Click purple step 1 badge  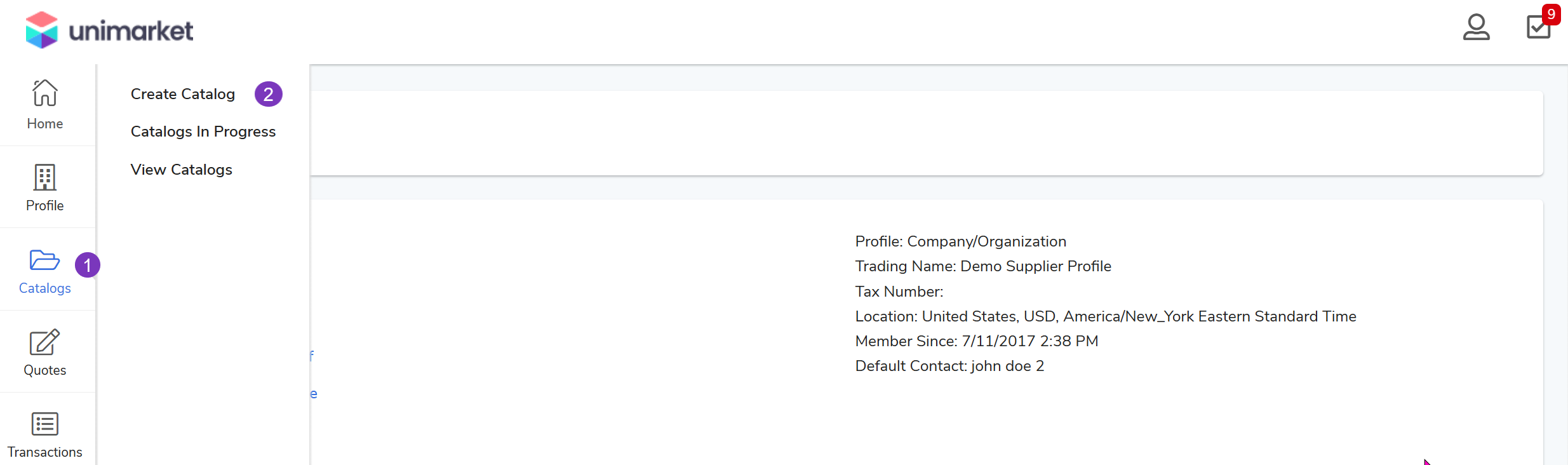[x=88, y=265]
